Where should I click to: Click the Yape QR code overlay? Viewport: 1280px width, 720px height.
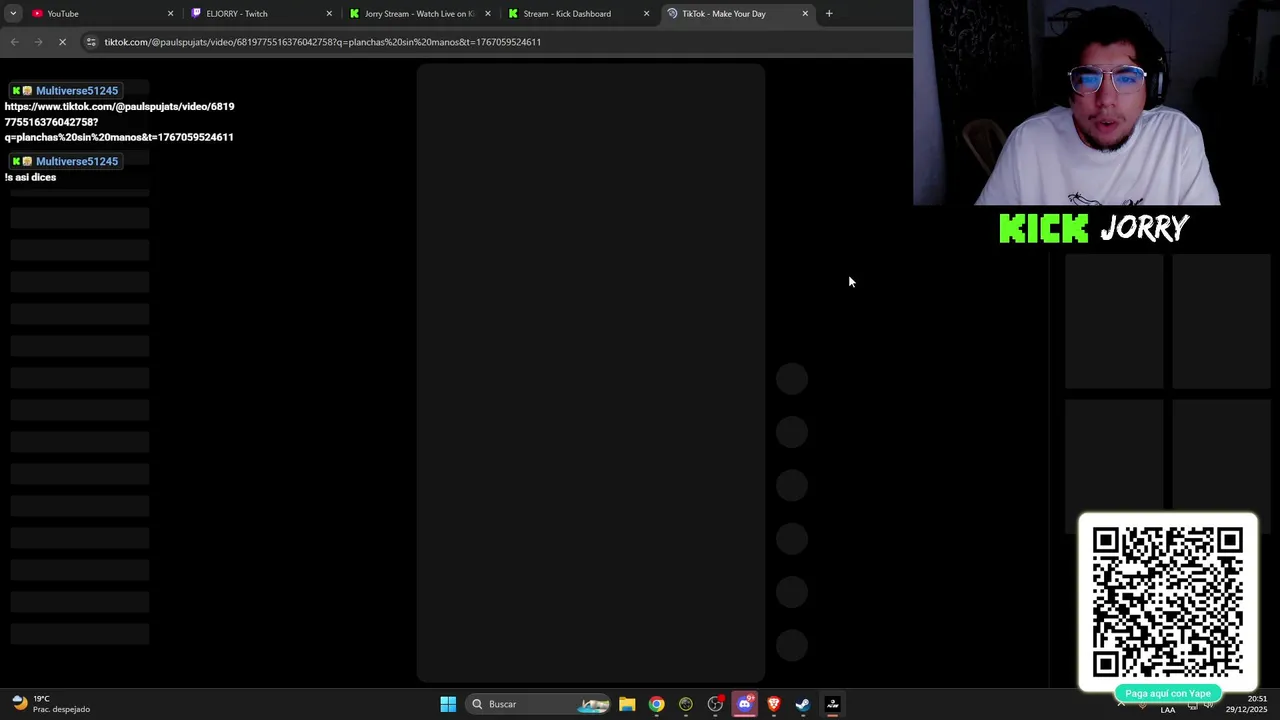point(1168,604)
